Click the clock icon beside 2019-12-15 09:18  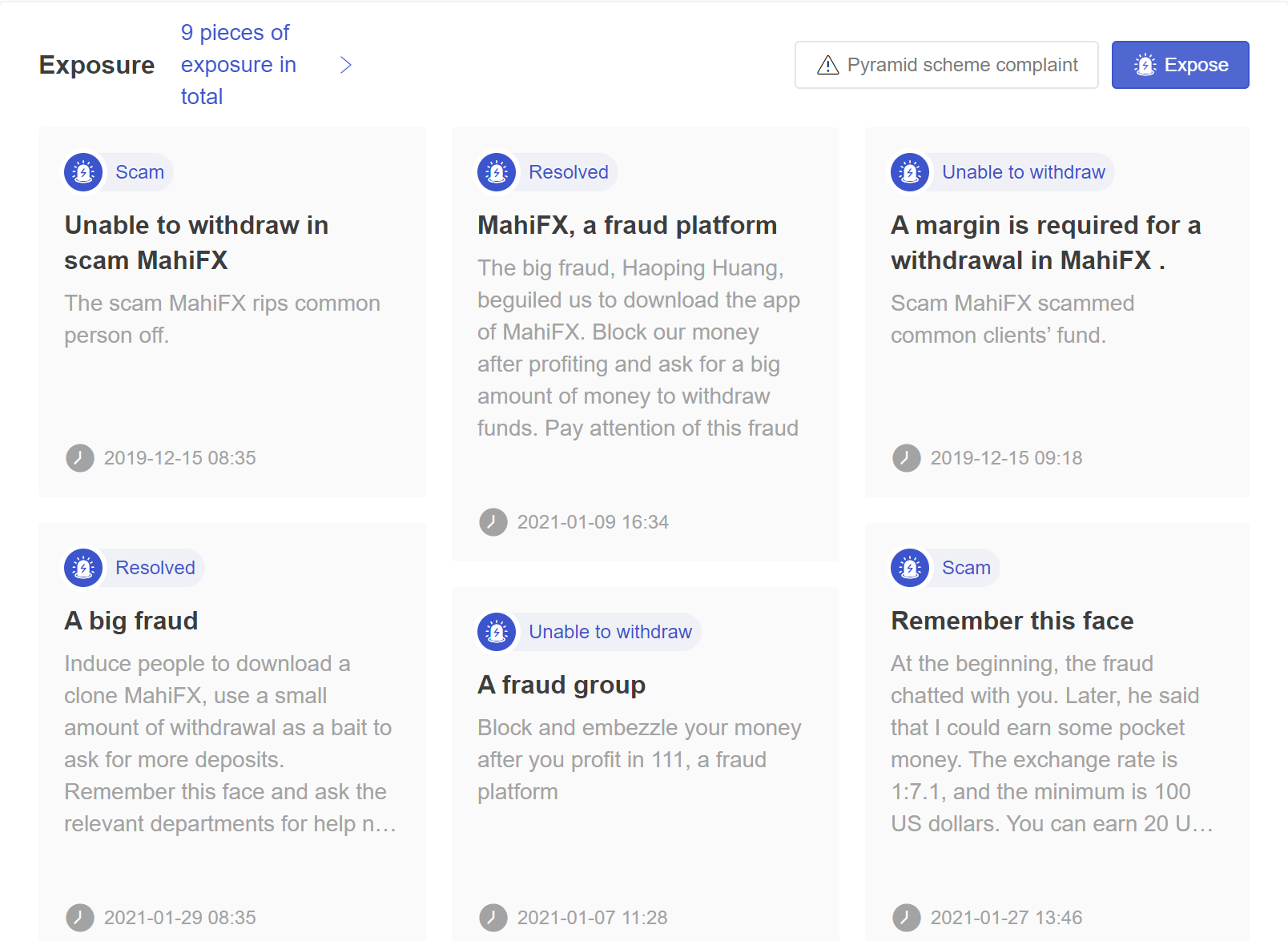click(906, 458)
